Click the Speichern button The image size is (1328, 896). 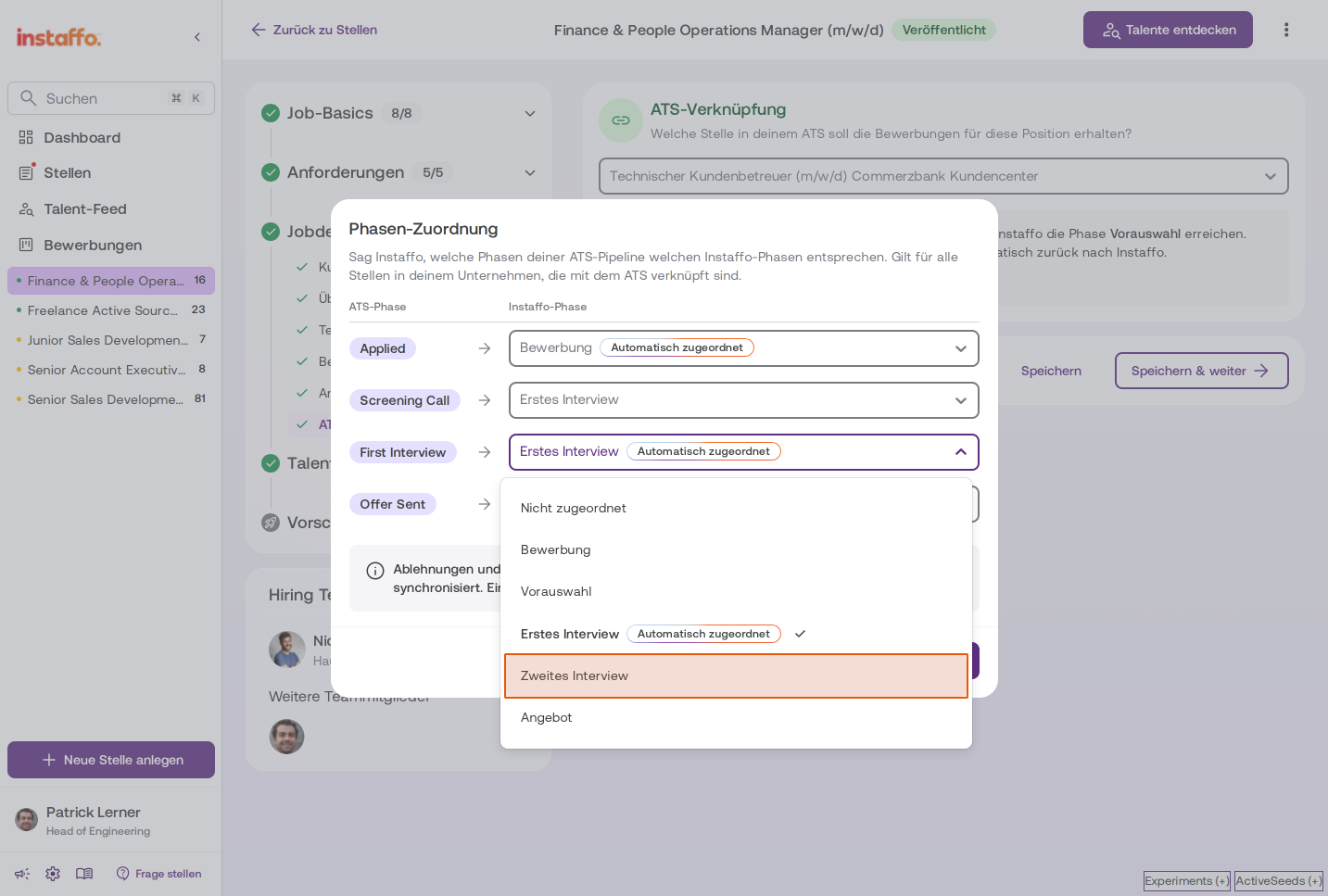click(1051, 371)
